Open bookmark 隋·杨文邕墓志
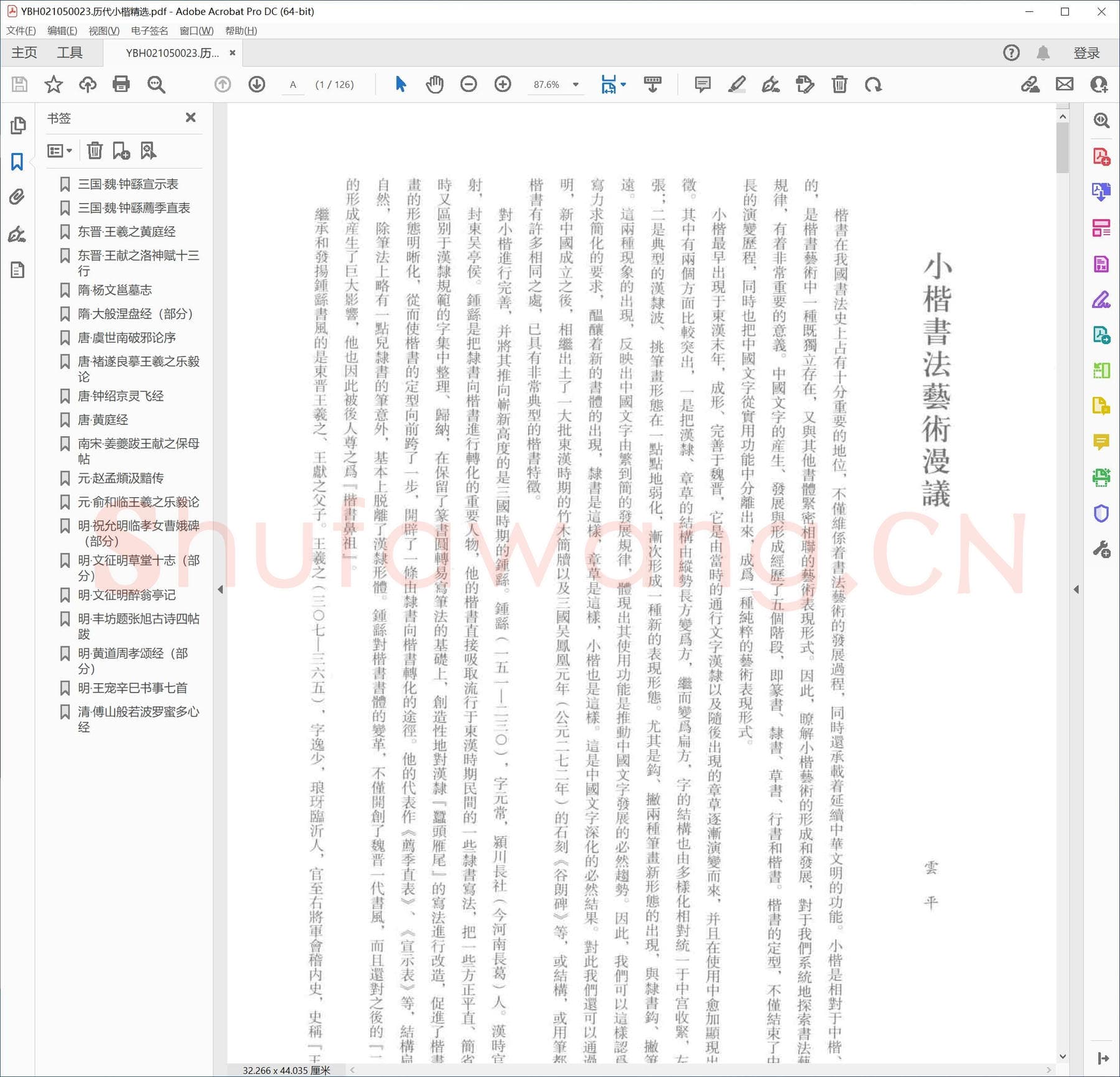 (x=114, y=290)
